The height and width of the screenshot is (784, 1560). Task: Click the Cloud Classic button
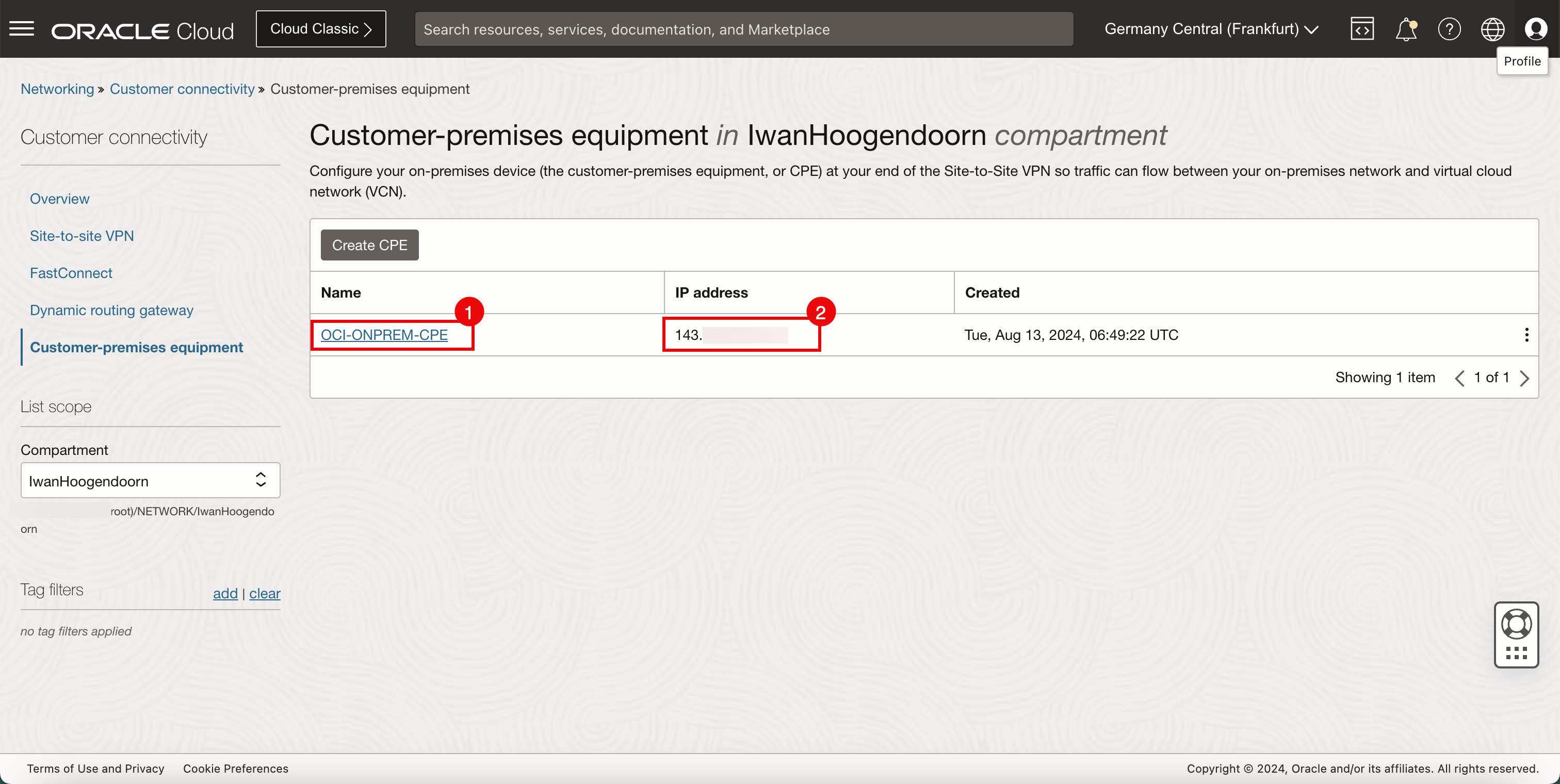pyautogui.click(x=320, y=28)
